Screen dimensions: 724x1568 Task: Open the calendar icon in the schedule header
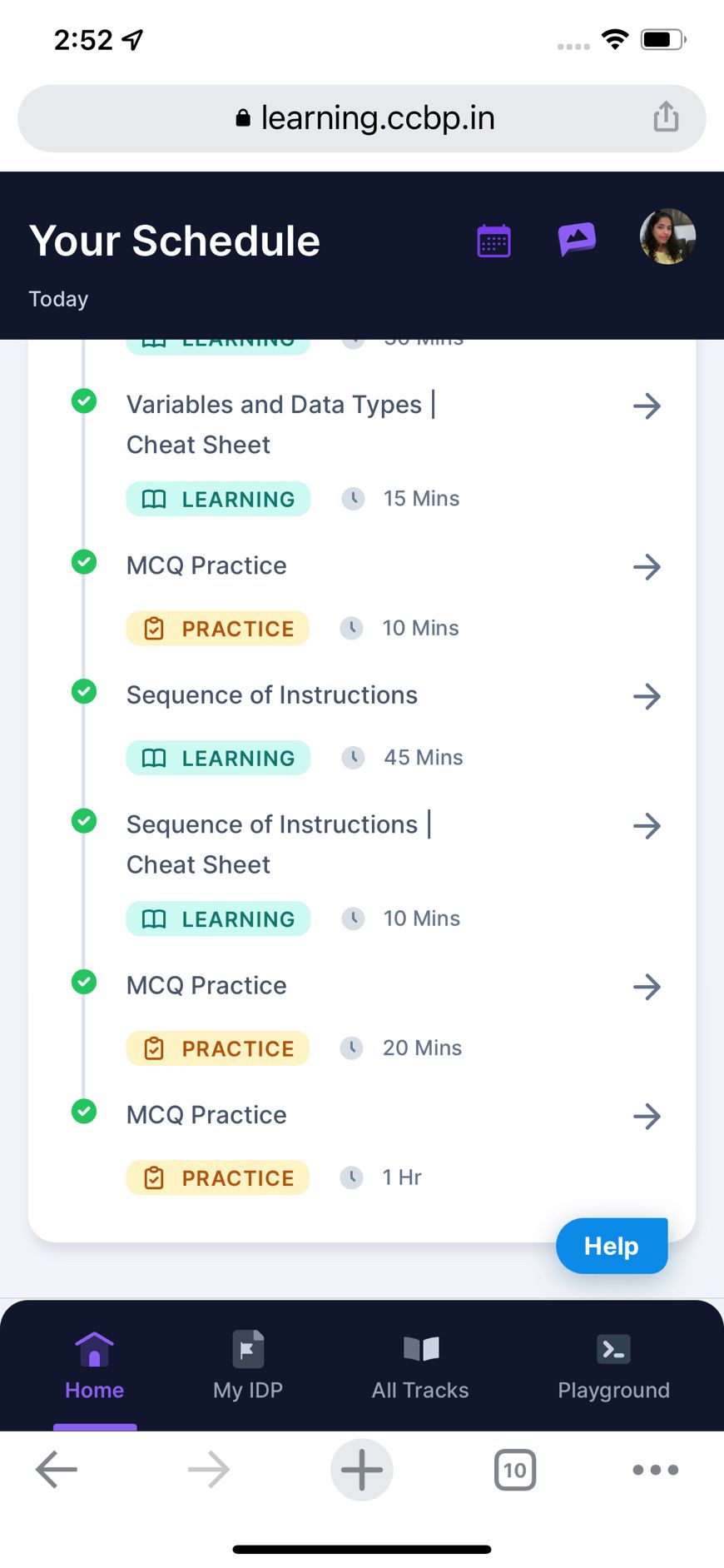(x=493, y=241)
